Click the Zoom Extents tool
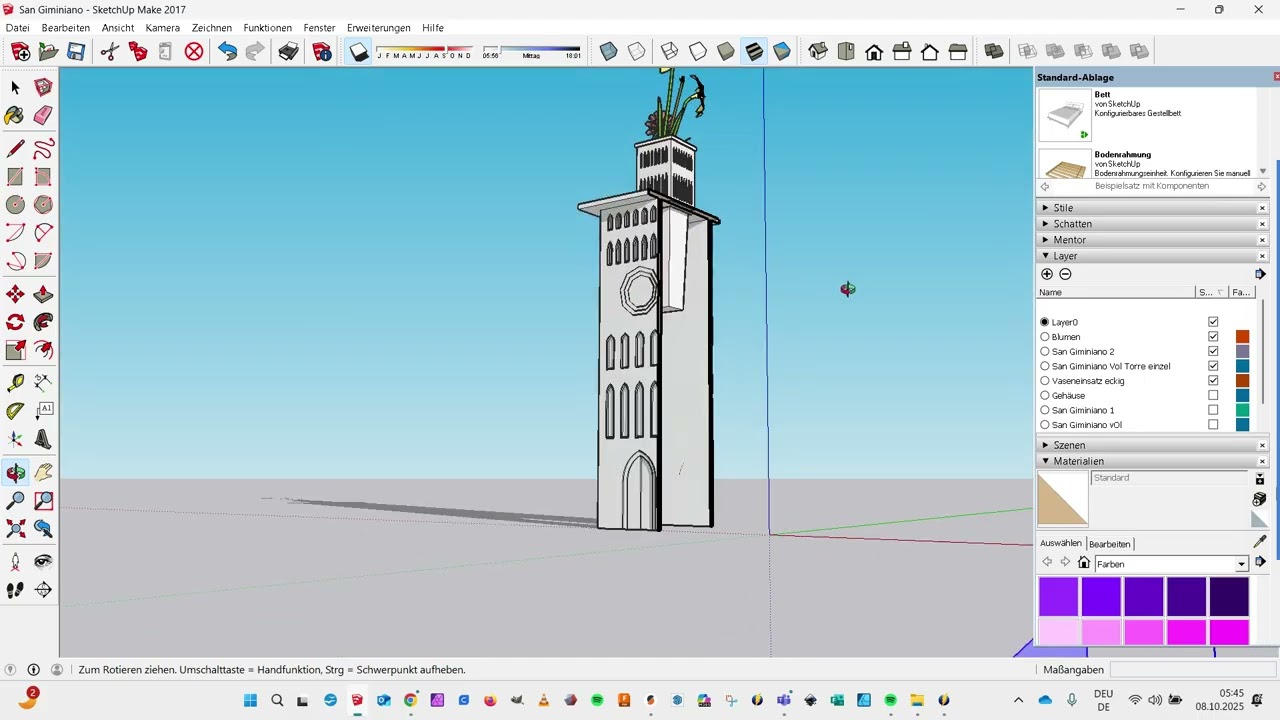1280x720 pixels. pos(15,528)
